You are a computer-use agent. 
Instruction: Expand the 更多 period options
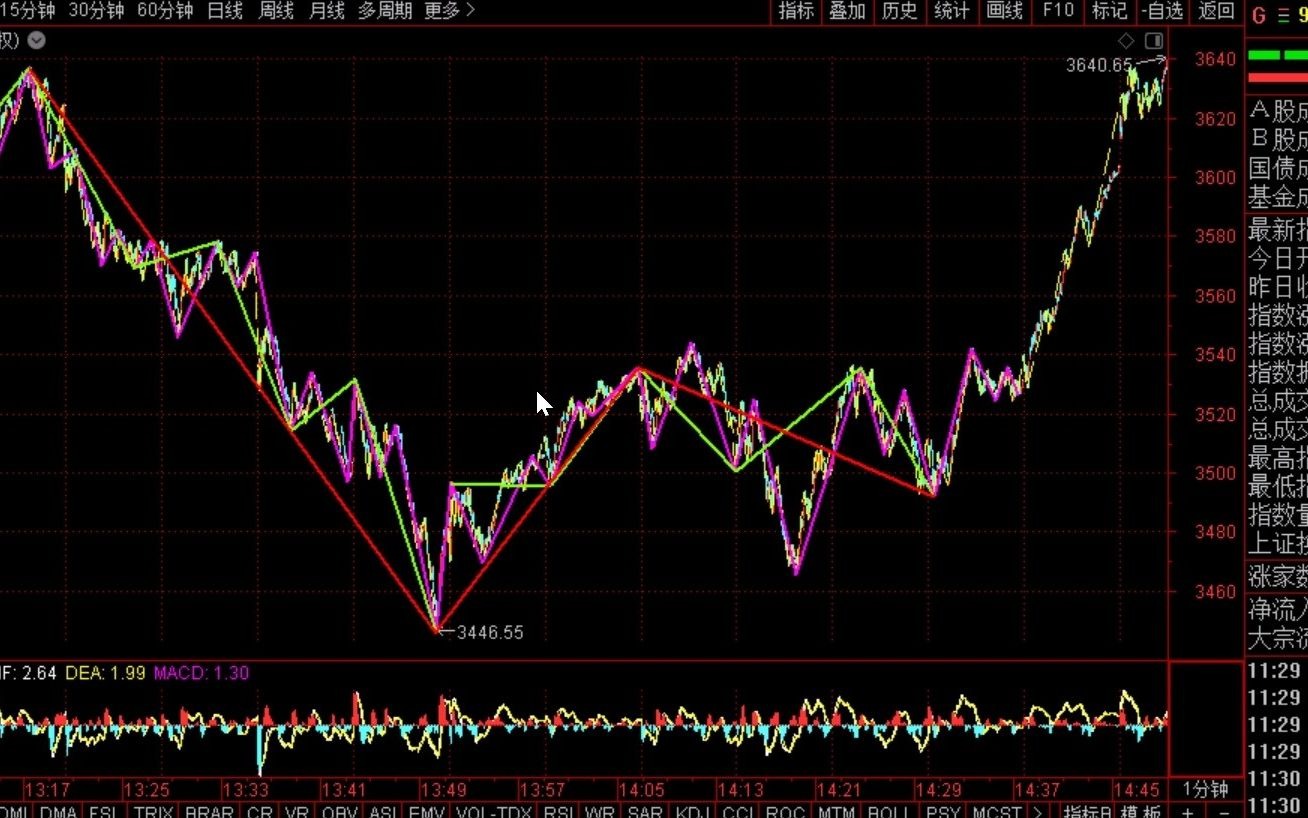449,11
